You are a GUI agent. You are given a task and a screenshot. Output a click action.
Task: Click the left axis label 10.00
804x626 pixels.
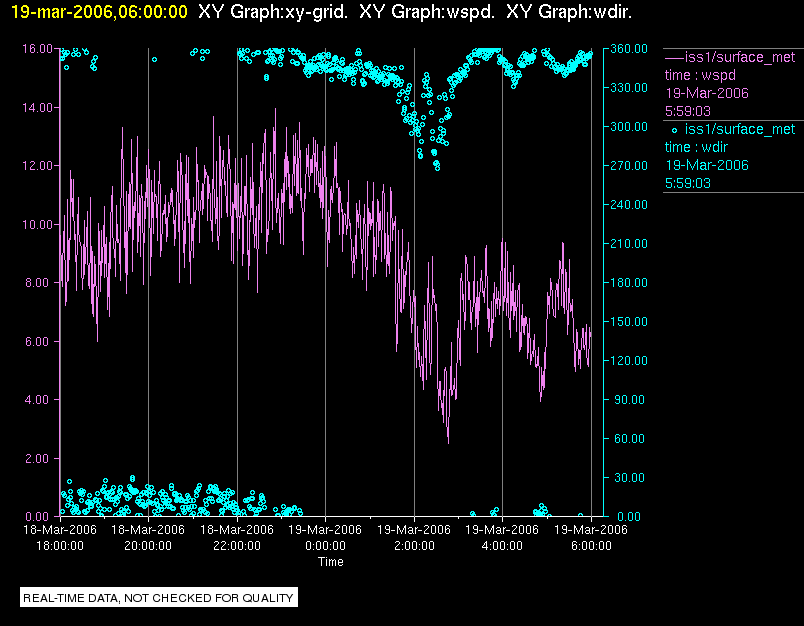(x=37, y=225)
